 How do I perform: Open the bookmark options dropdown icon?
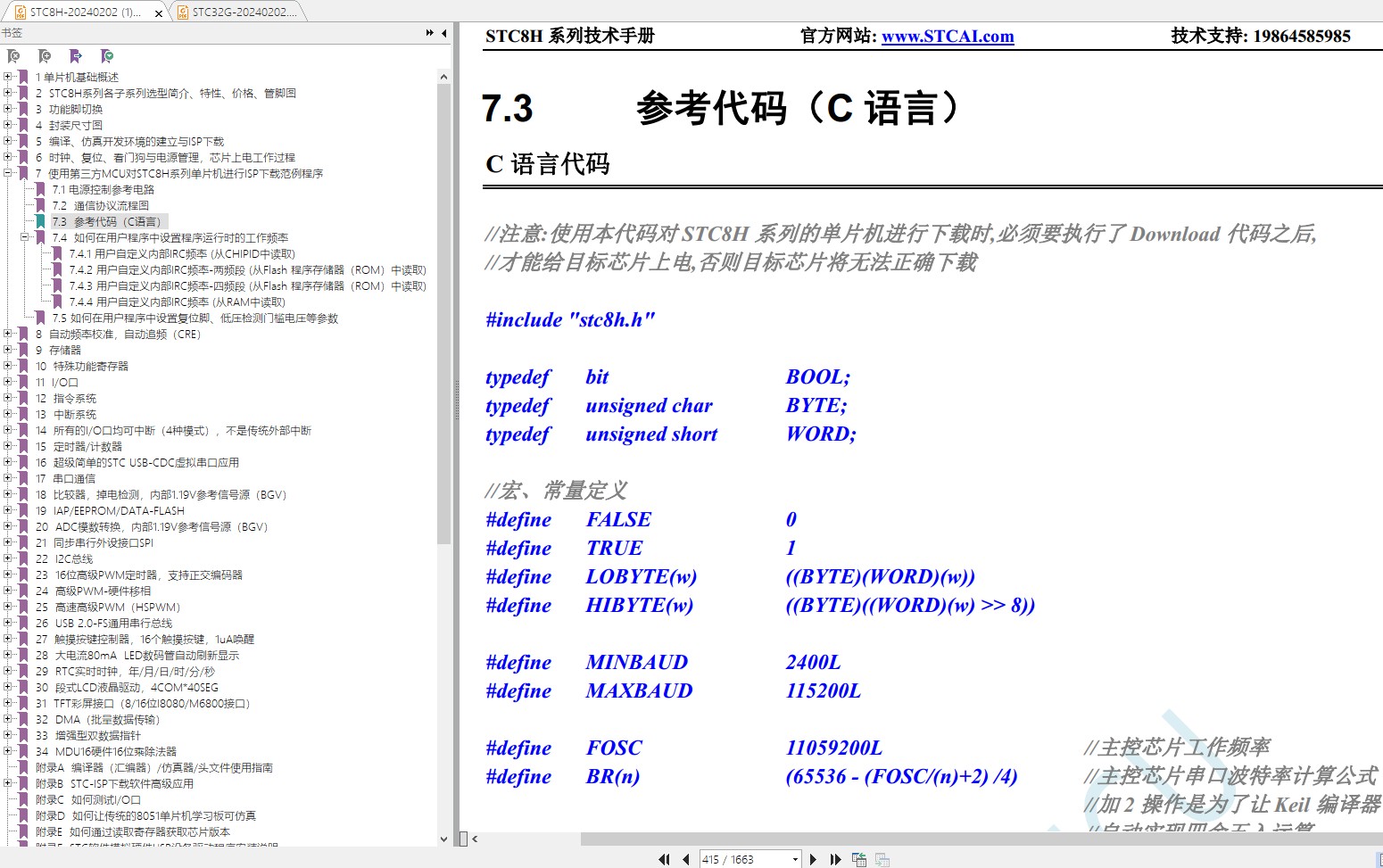click(x=107, y=56)
